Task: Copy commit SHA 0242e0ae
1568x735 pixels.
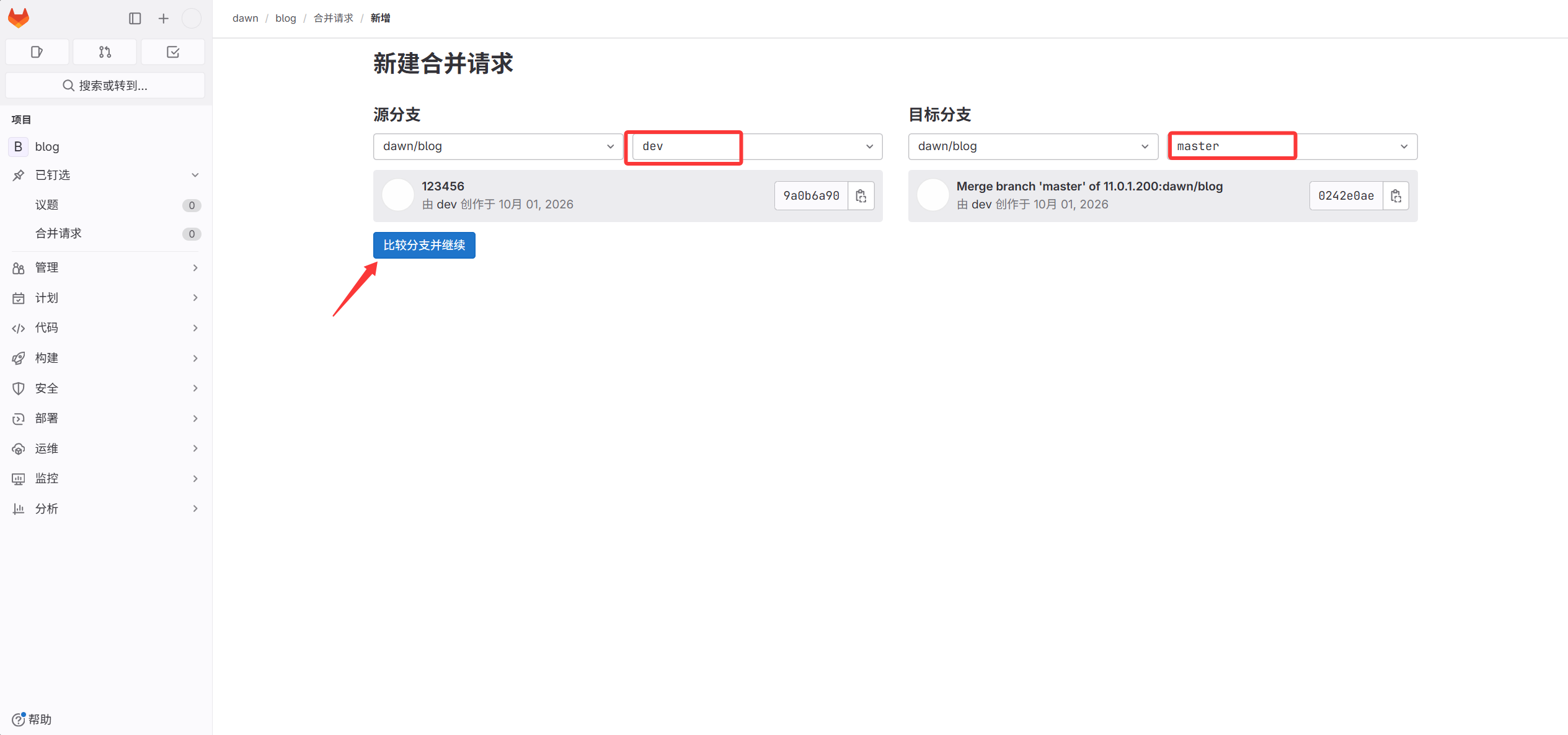Action: point(1396,196)
